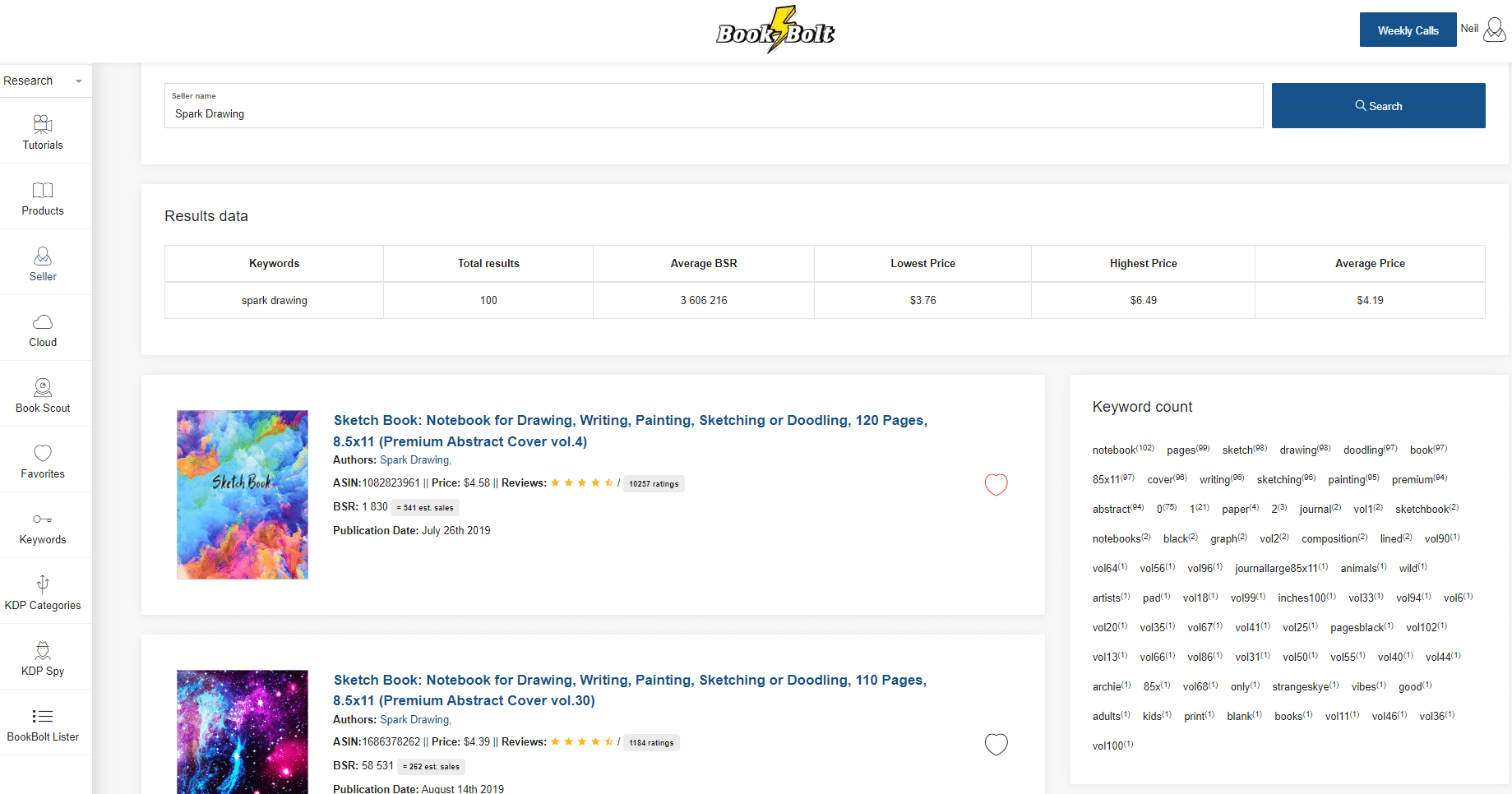Image resolution: width=1512 pixels, height=794 pixels.
Task: Click the Keywords column header
Action: (274, 264)
